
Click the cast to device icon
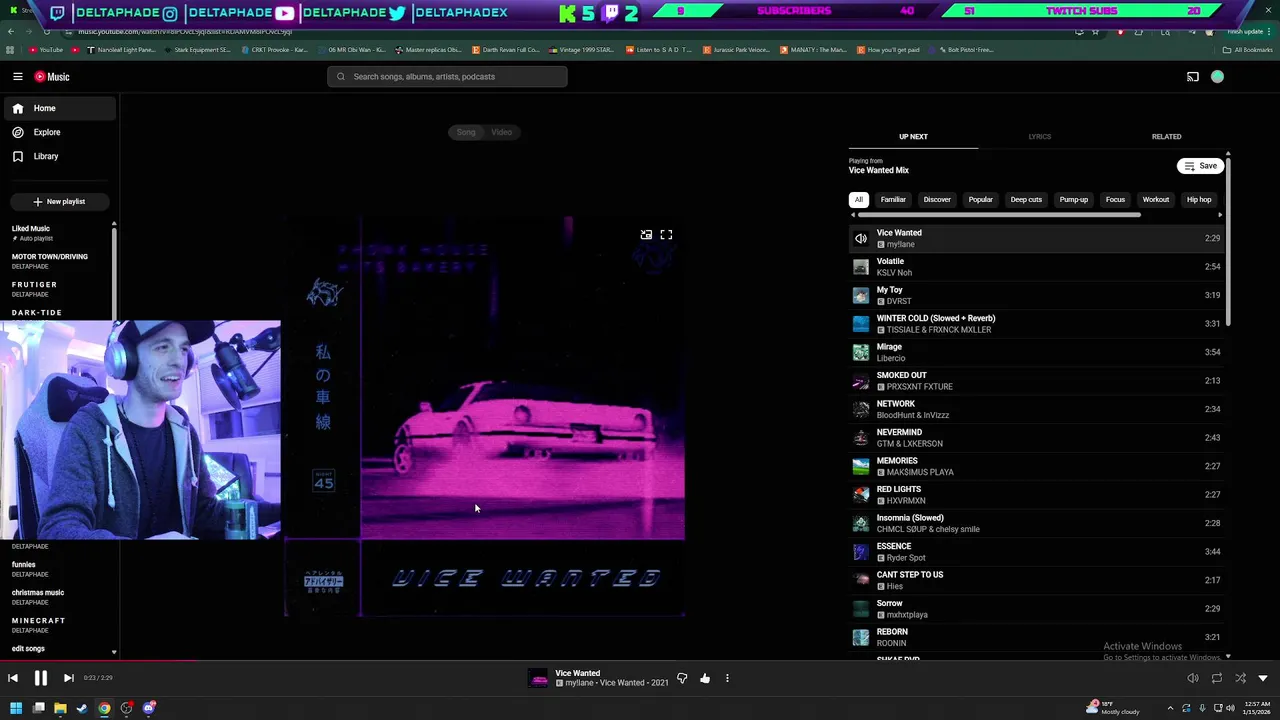[x=1192, y=77]
